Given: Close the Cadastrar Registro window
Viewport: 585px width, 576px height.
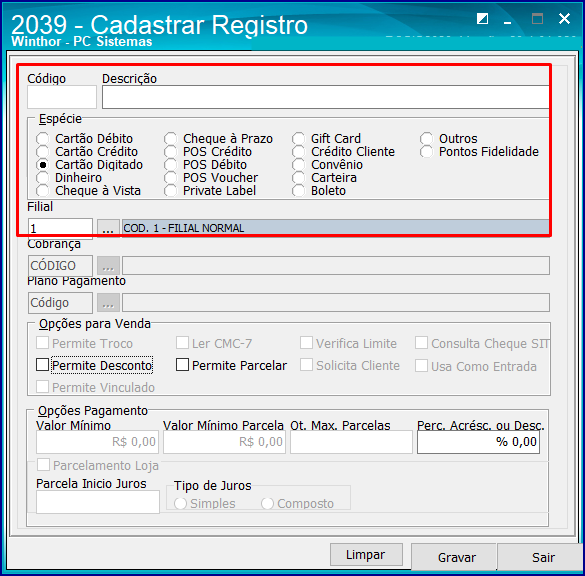Looking at the screenshot, I should (564, 18).
